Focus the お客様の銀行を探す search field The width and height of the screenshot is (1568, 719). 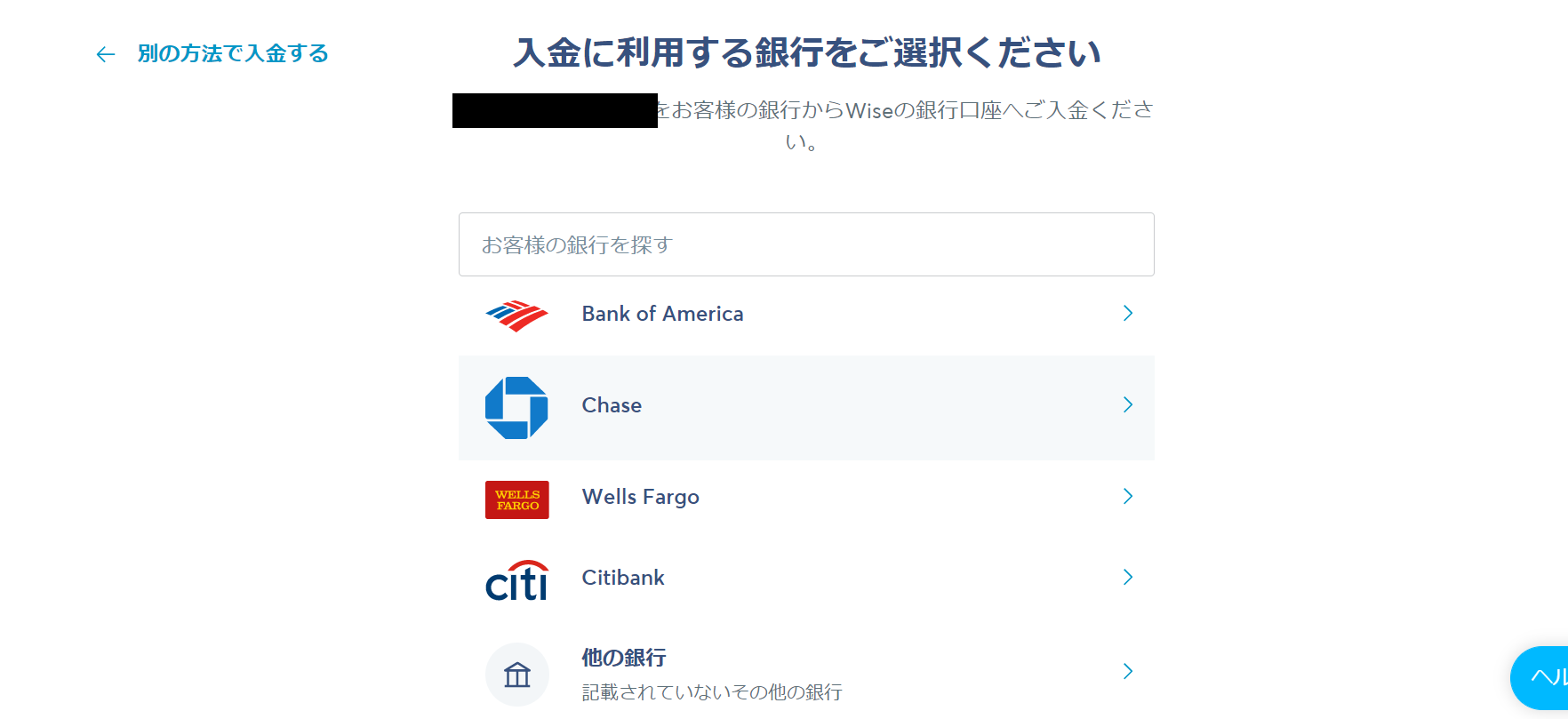(x=806, y=244)
